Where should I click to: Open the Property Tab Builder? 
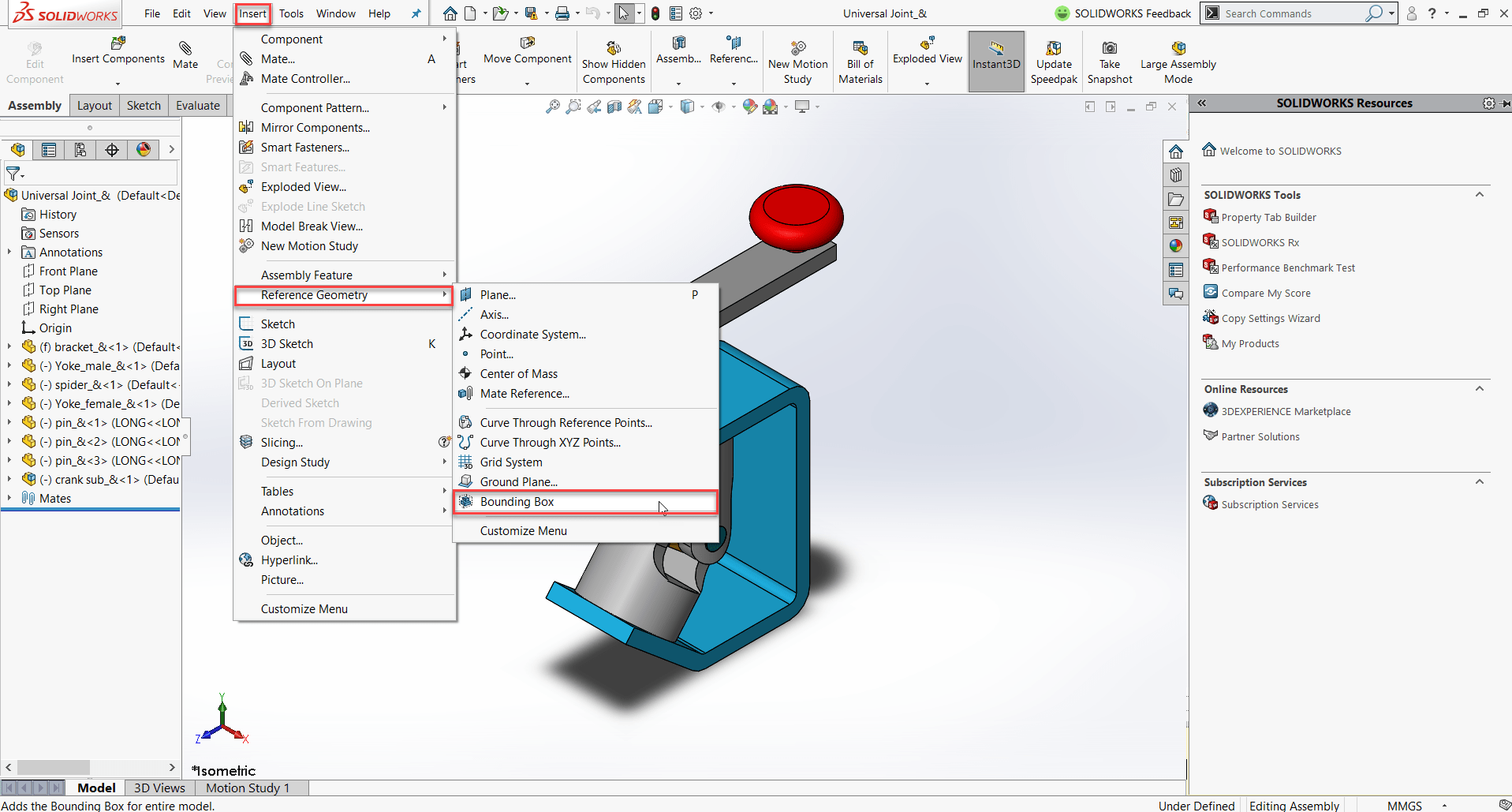click(x=1267, y=217)
